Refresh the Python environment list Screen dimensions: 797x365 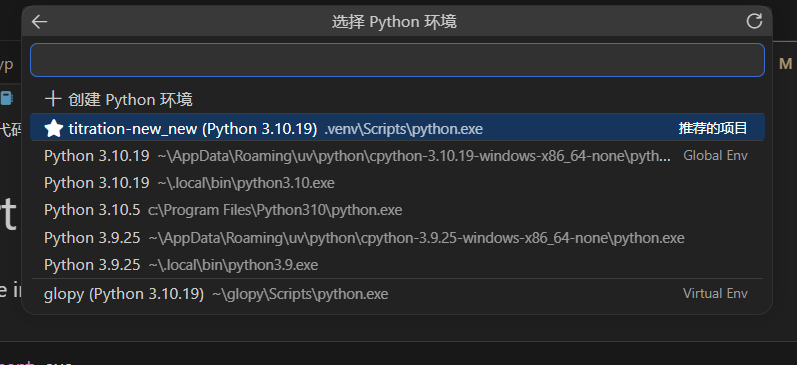pos(754,21)
